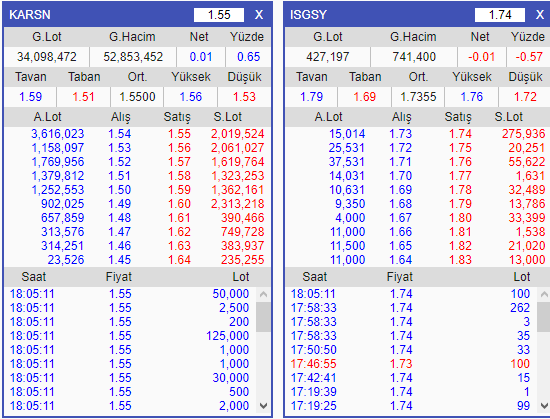Click the ISGSY Saat column header

click(x=315, y=277)
